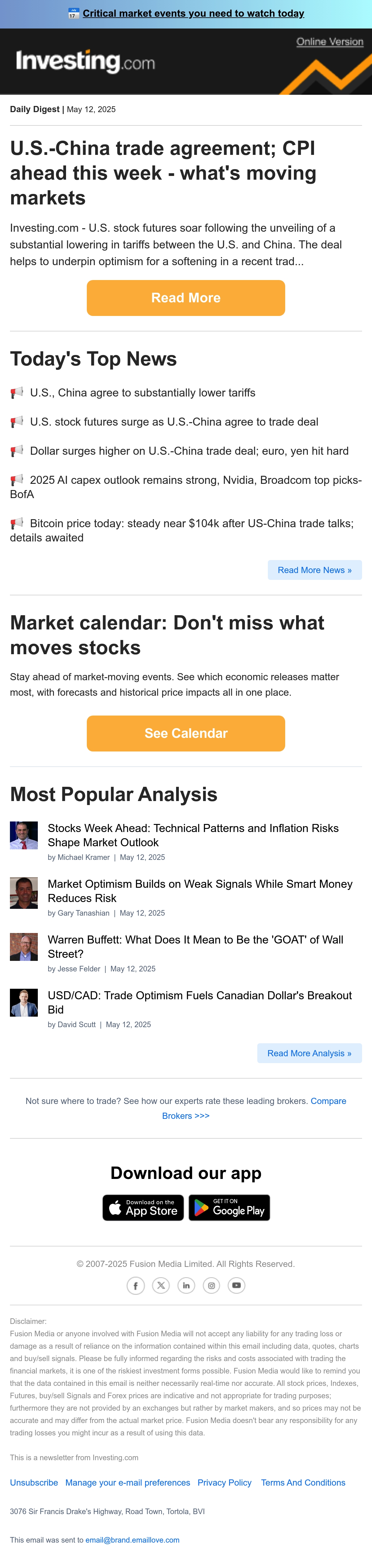This screenshot has height=1568, width=372.
Task: Click the See Calendar button
Action: [186, 733]
